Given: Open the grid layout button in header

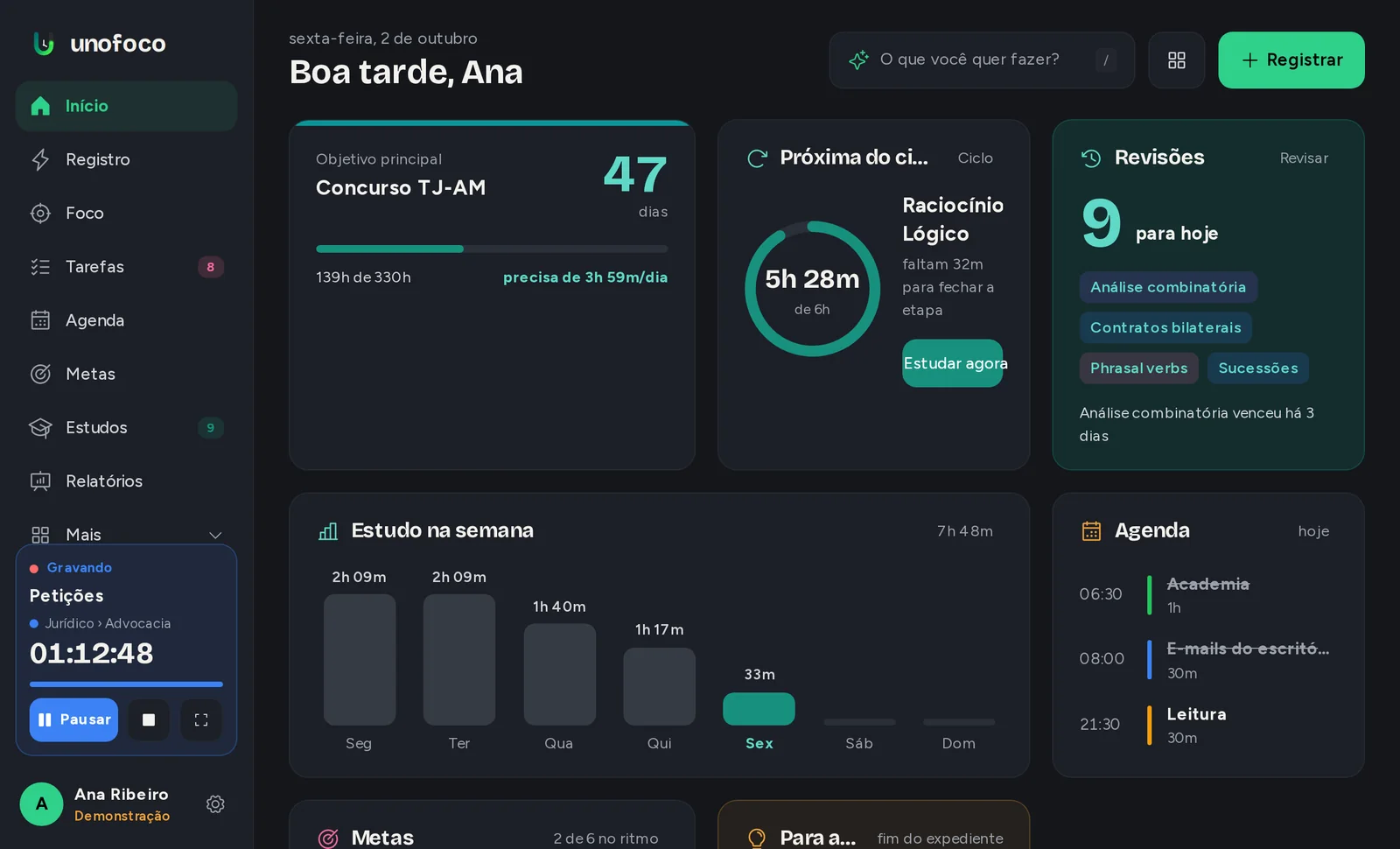Looking at the screenshot, I should tap(1177, 60).
